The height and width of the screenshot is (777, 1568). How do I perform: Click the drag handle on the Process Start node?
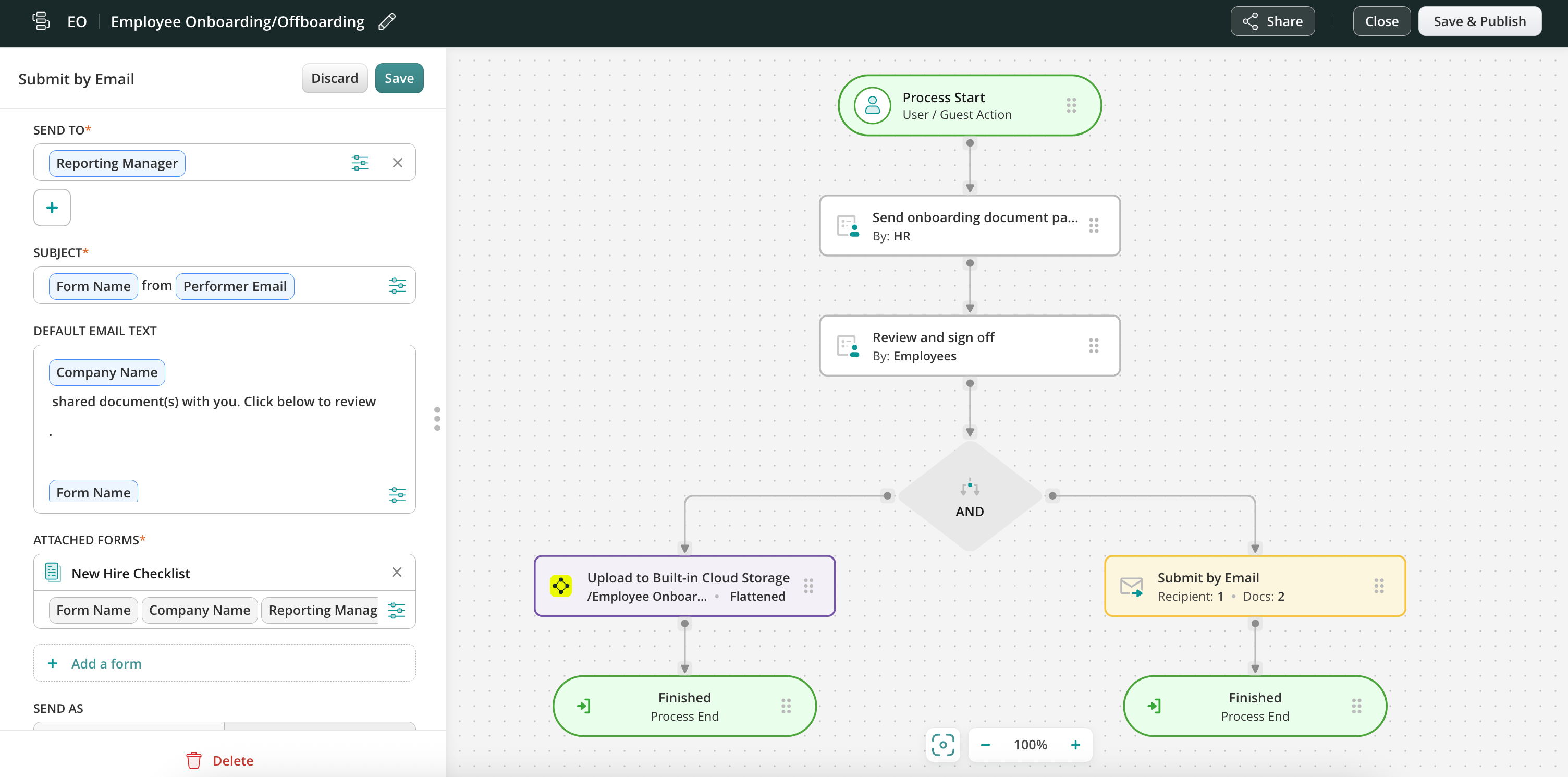(x=1071, y=105)
